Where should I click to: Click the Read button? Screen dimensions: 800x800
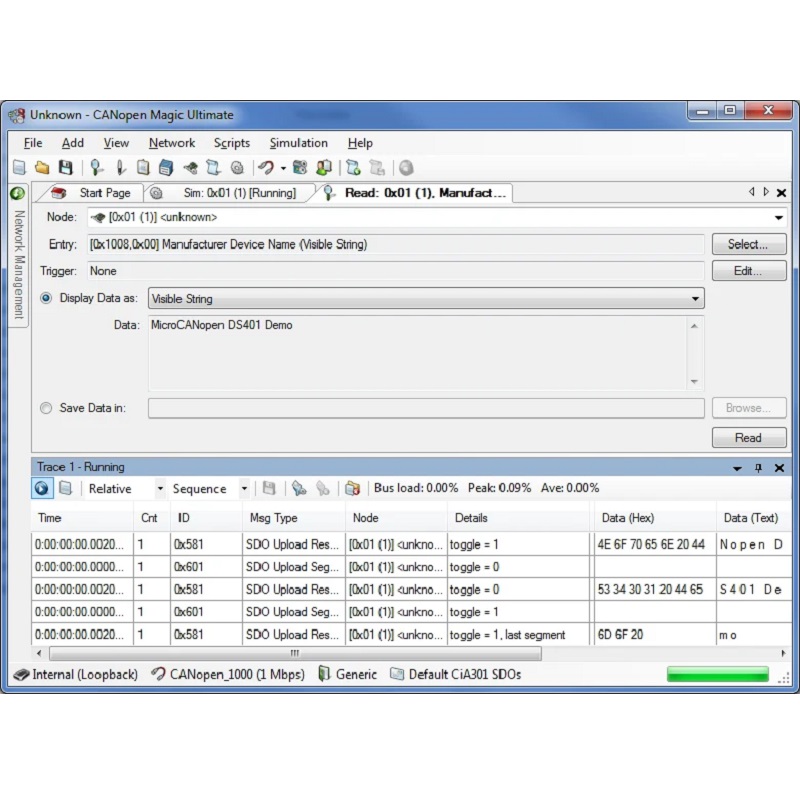(x=748, y=438)
